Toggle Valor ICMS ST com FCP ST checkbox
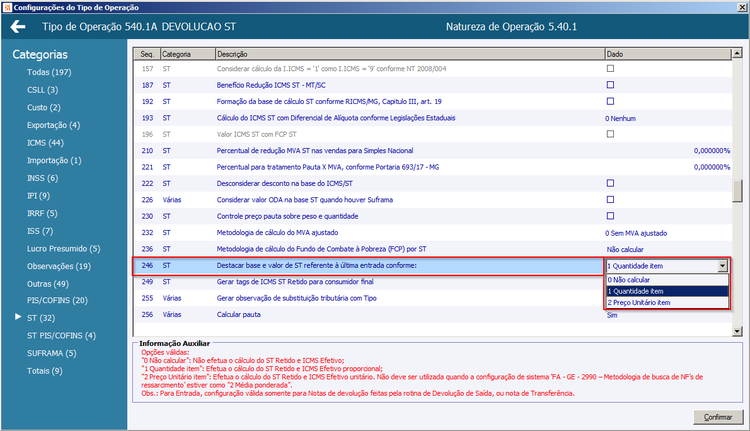 (x=610, y=134)
